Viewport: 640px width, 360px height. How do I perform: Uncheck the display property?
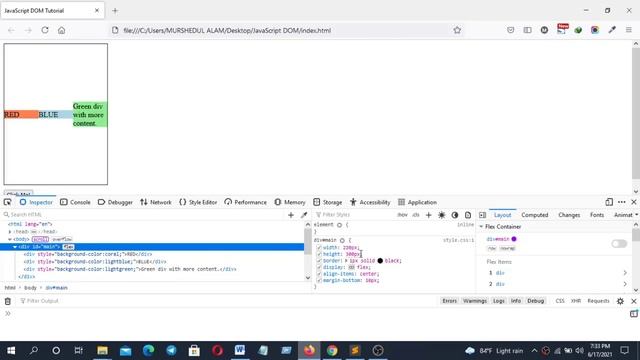click(319, 267)
